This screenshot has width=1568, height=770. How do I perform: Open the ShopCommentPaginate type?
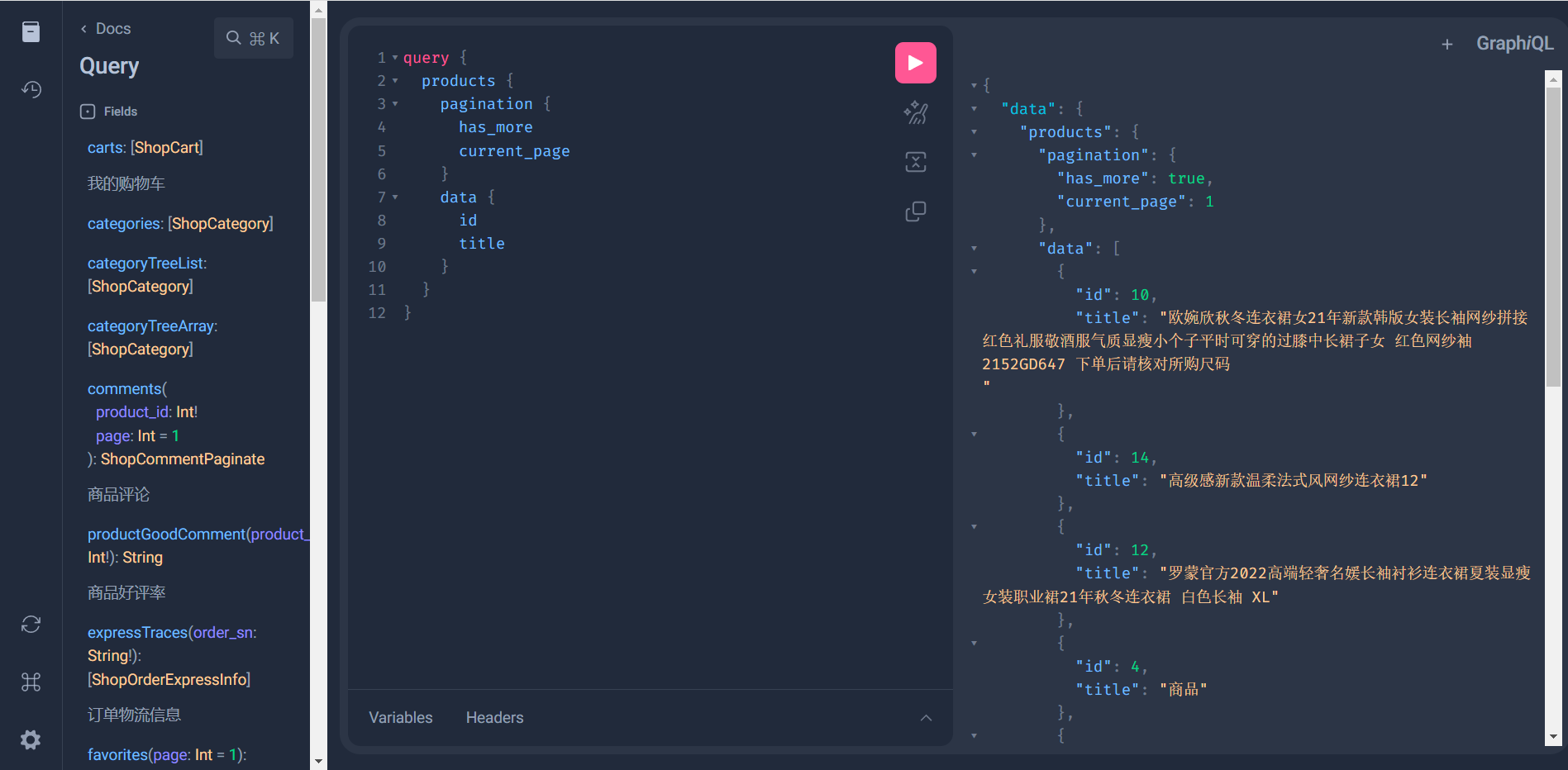[183, 459]
